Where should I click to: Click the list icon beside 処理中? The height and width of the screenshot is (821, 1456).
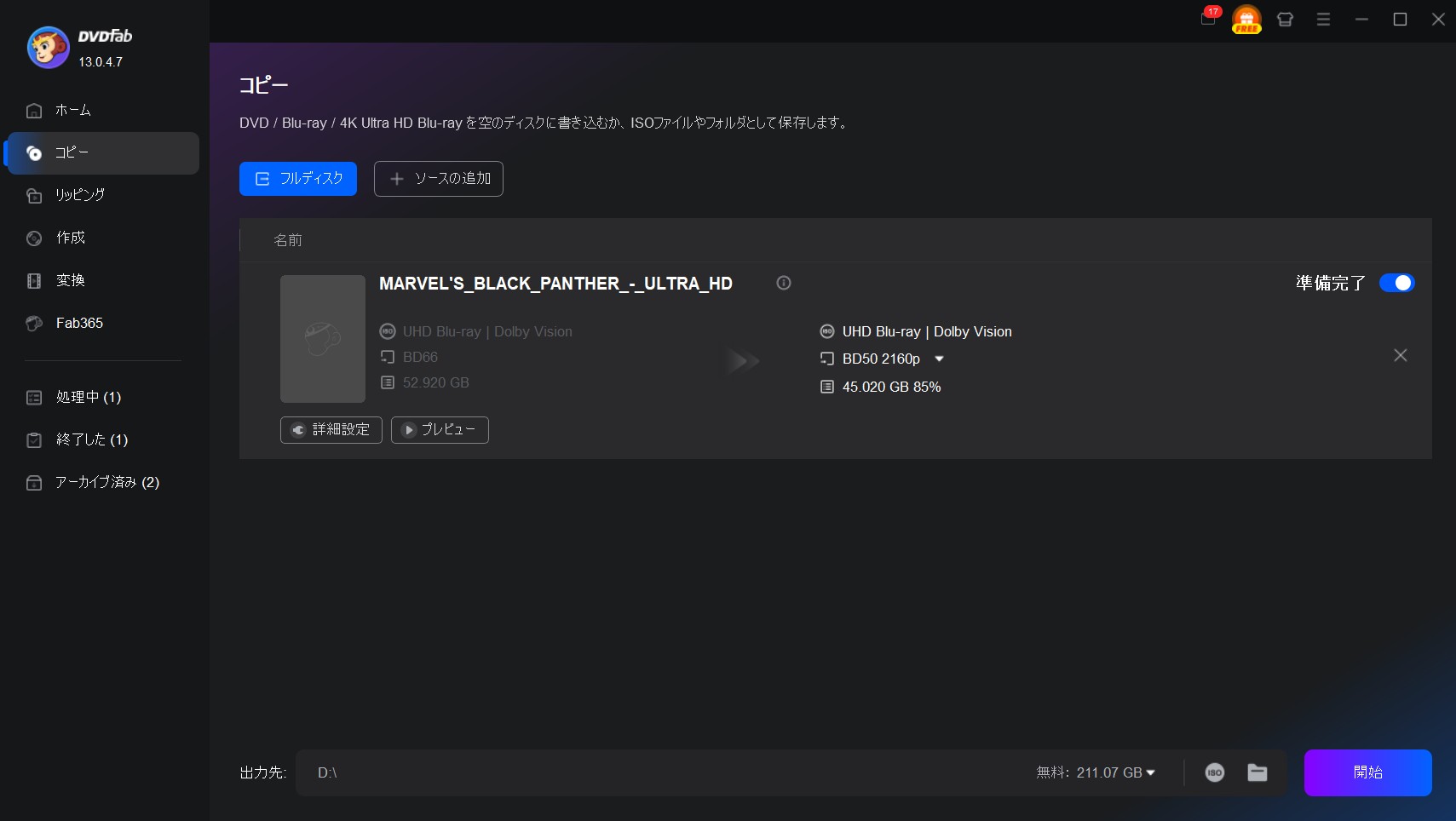[x=34, y=398]
